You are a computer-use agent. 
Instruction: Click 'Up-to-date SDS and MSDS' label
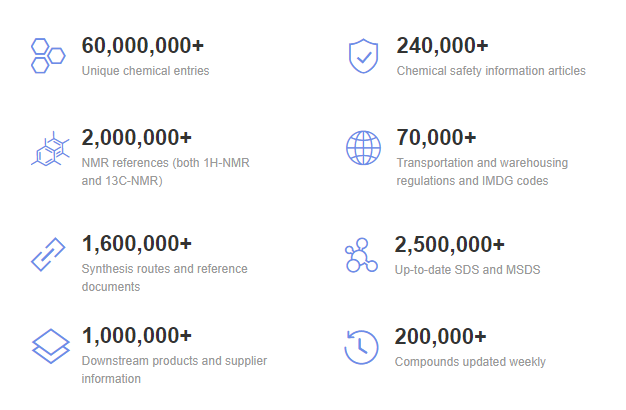[468, 270]
